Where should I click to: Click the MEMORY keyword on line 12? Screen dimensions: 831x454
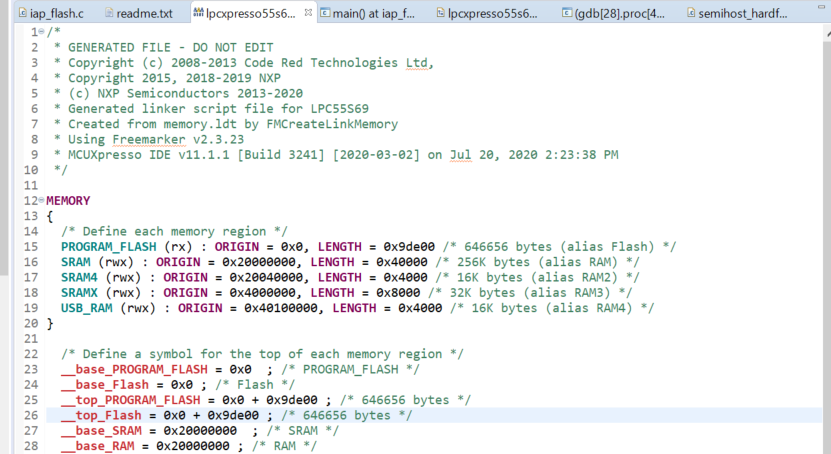point(68,201)
